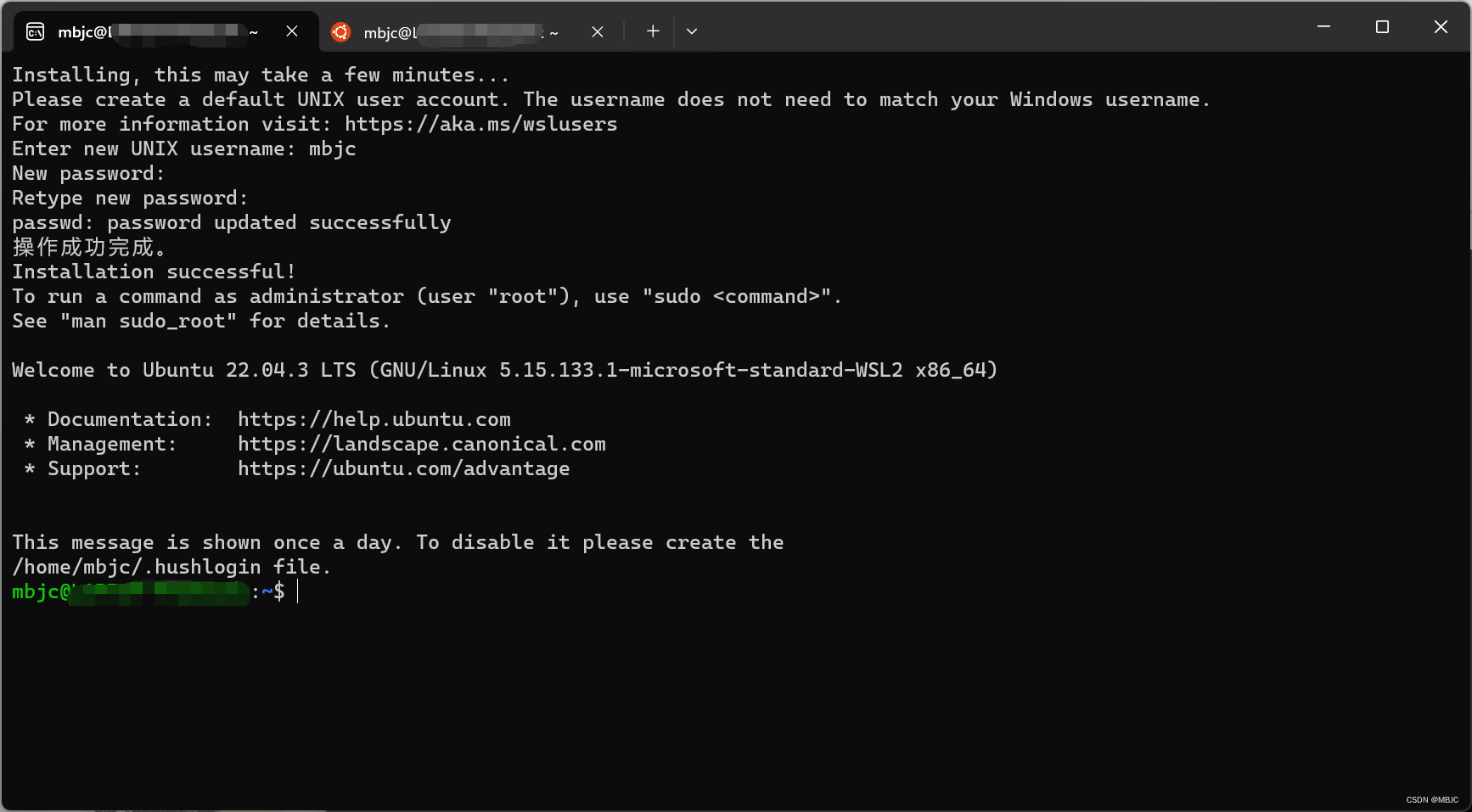Click the Command Prompt icon on first tab
This screenshot has width=1472, height=812.
(36, 32)
